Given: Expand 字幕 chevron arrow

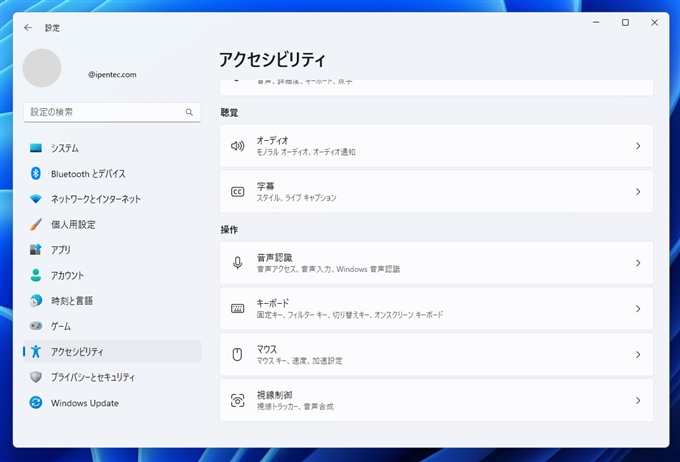Looking at the screenshot, I should click(x=638, y=191).
